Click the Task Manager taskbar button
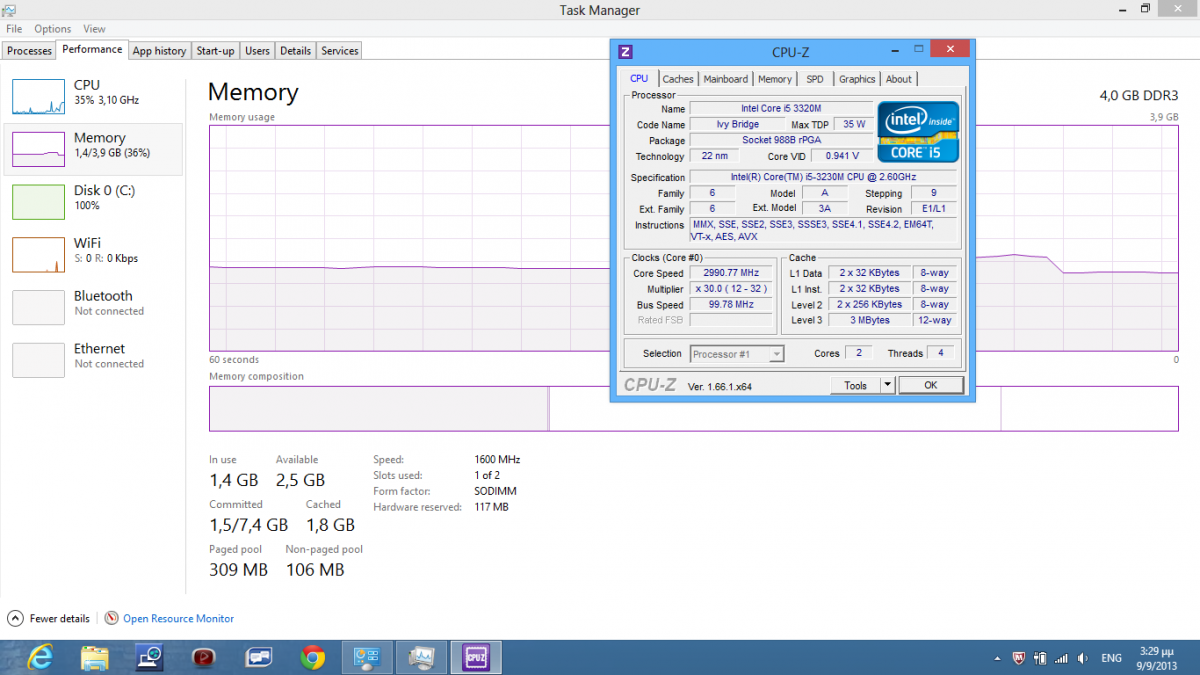 point(422,657)
